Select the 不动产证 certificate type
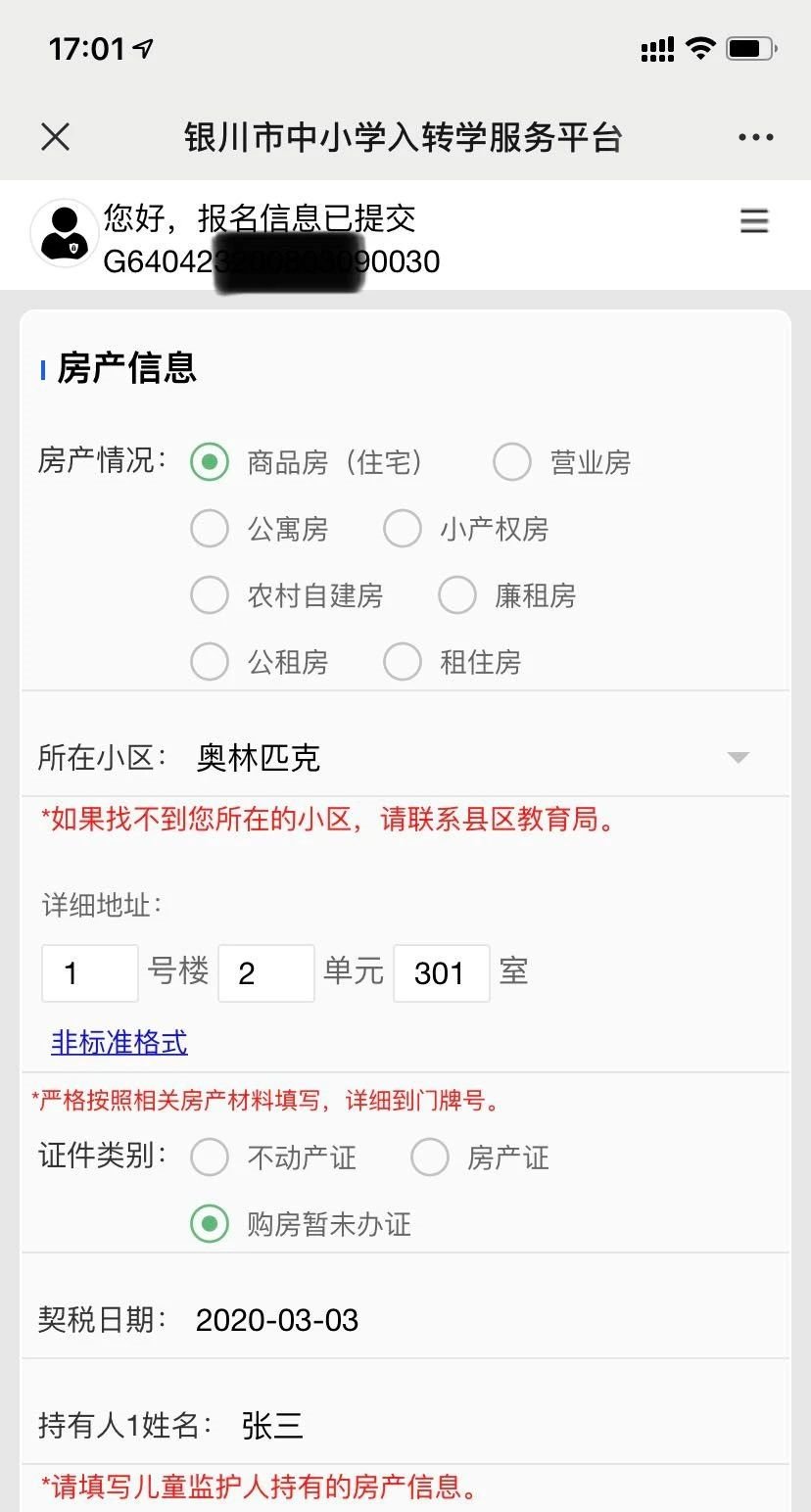Viewport: 811px width, 1512px height. [x=210, y=1158]
